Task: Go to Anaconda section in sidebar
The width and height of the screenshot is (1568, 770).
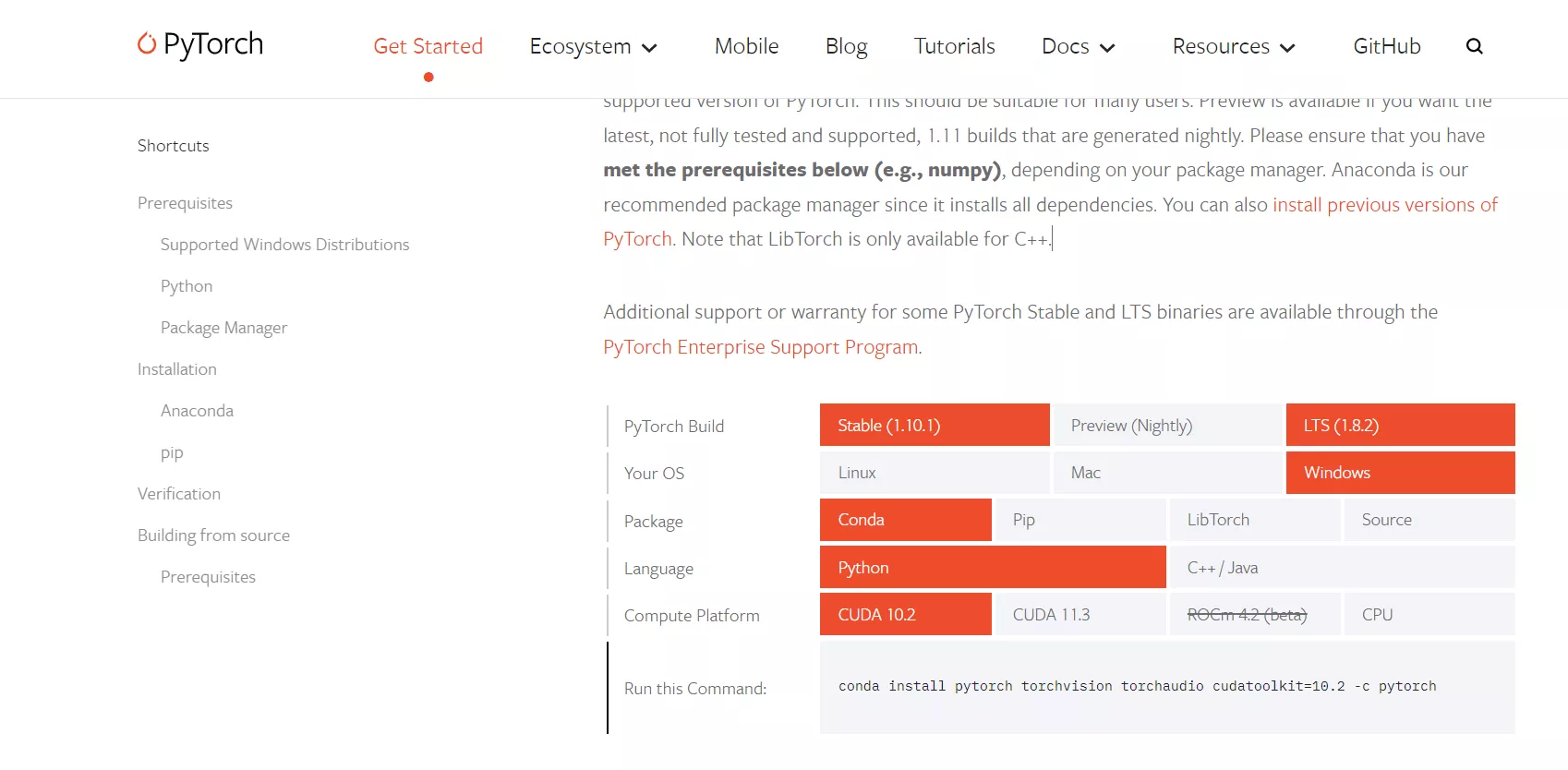Action: pyautogui.click(x=197, y=411)
